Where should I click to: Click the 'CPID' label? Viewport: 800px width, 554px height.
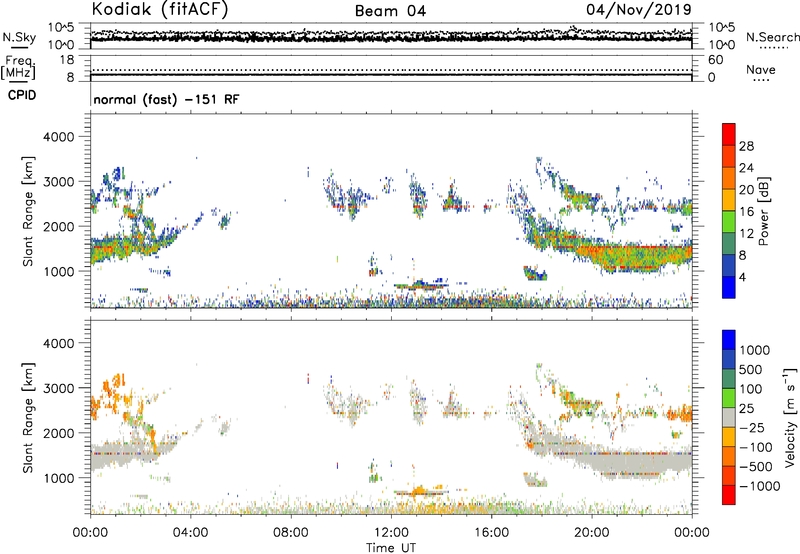(x=22, y=95)
